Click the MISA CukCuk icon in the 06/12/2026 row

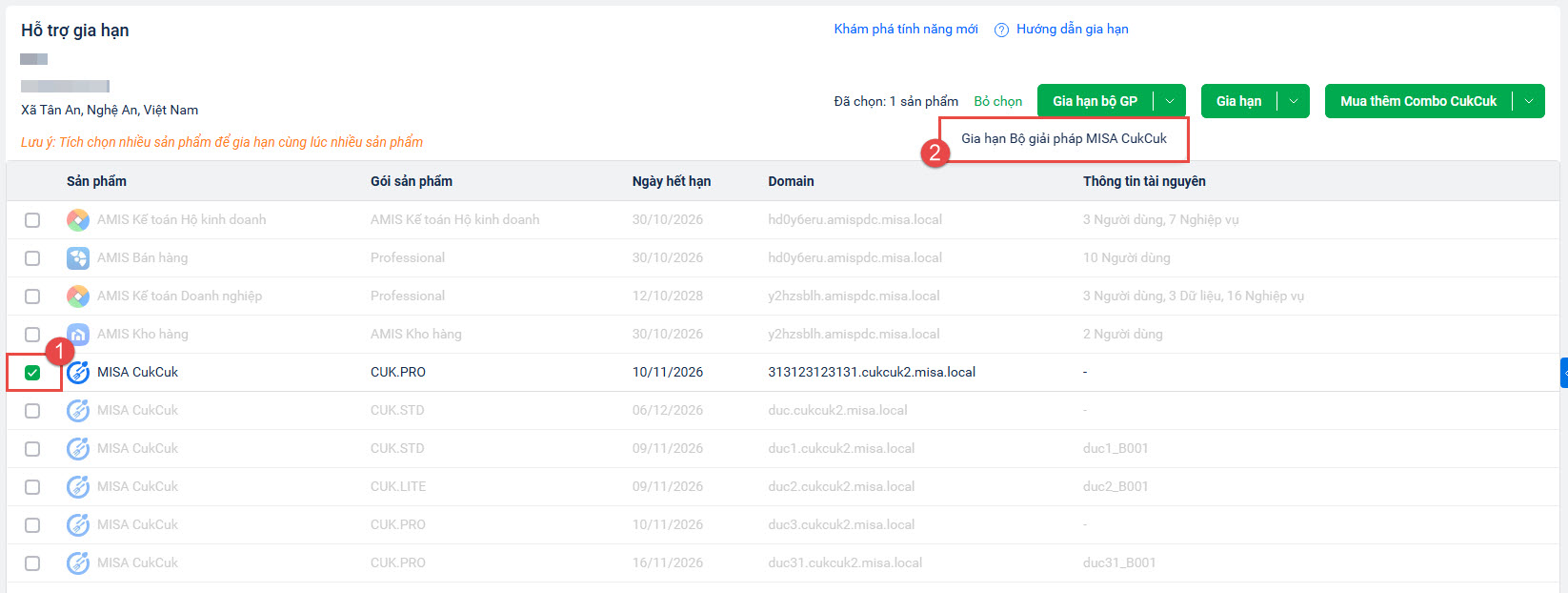pos(78,411)
